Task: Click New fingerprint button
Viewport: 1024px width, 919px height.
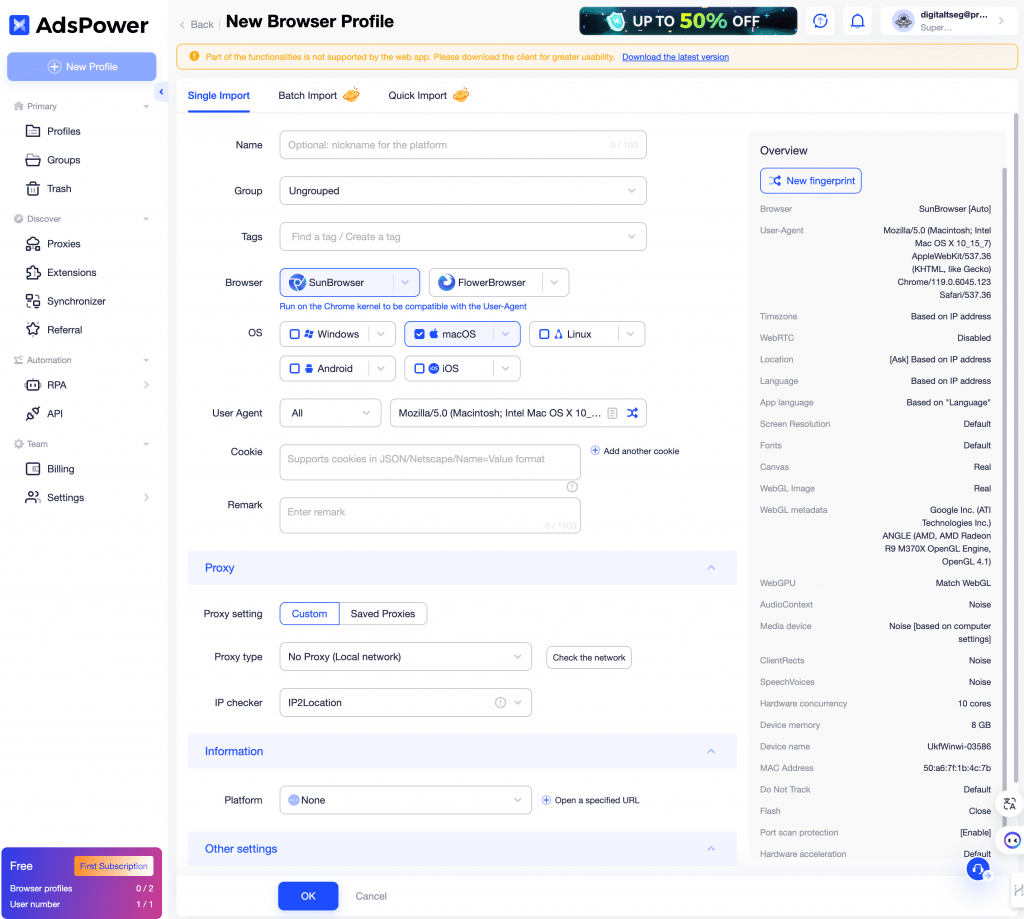Action: (810, 181)
